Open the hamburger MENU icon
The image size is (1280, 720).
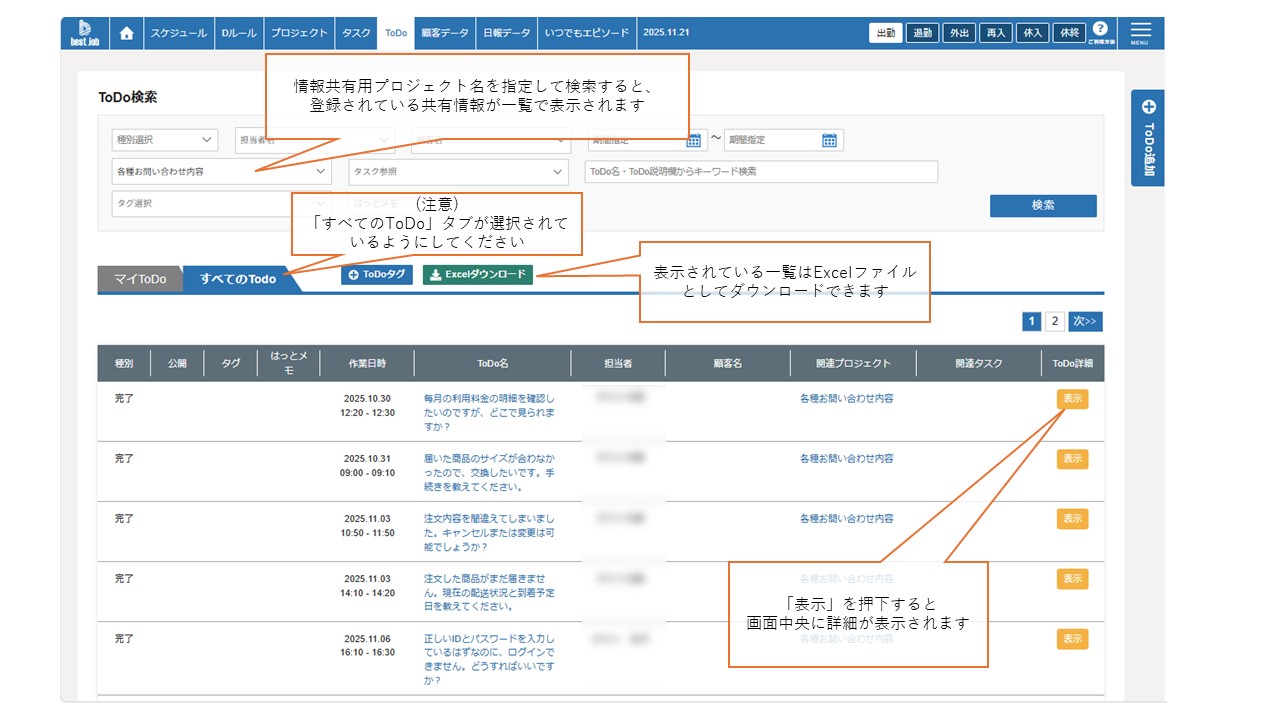[x=1139, y=33]
